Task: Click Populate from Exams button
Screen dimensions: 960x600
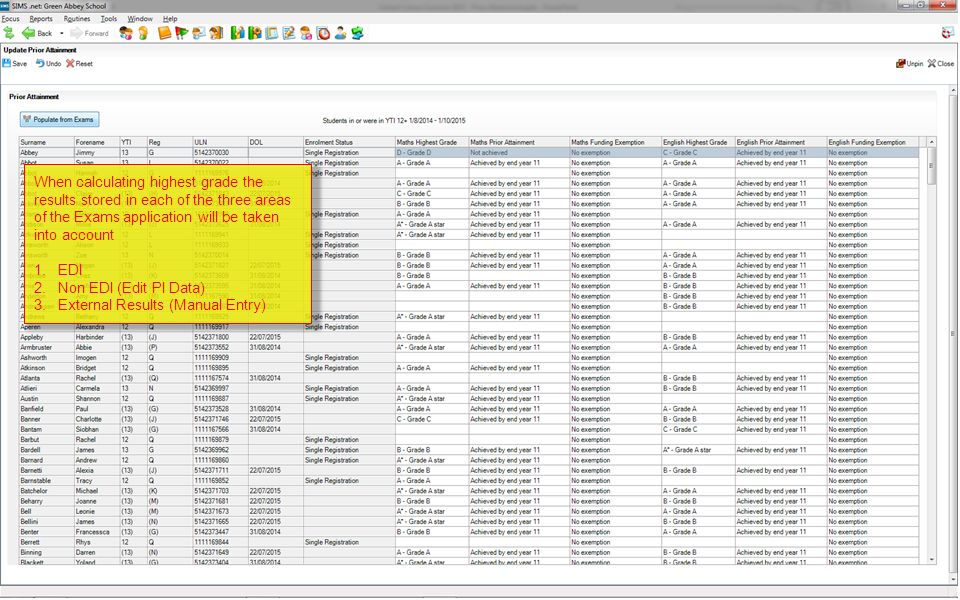Action: coord(59,119)
